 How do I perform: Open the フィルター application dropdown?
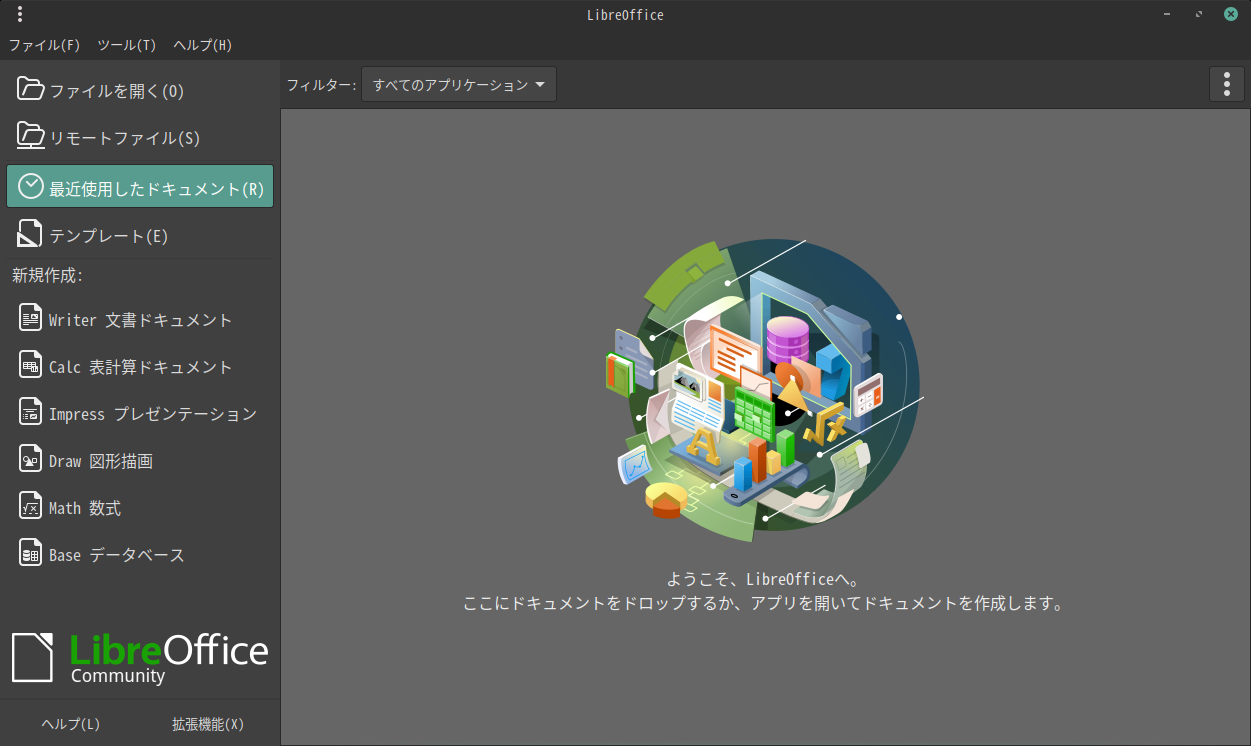pos(458,85)
